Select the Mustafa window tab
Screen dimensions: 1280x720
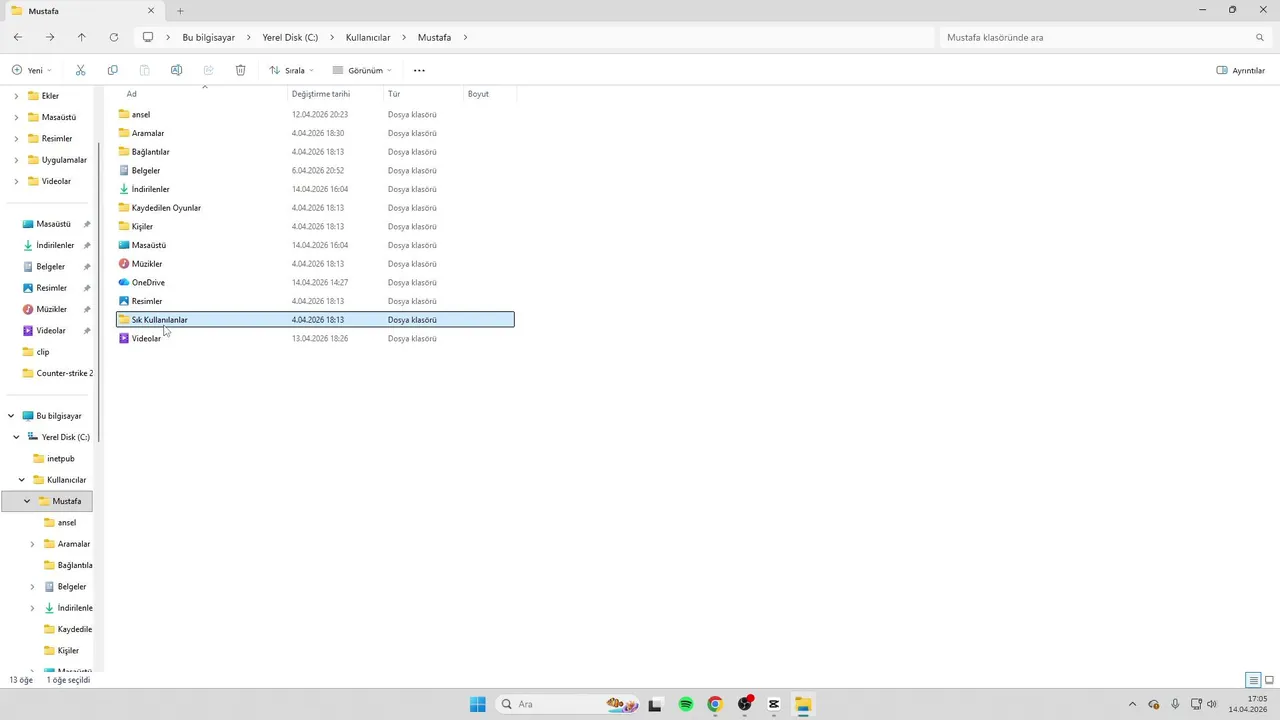click(82, 11)
